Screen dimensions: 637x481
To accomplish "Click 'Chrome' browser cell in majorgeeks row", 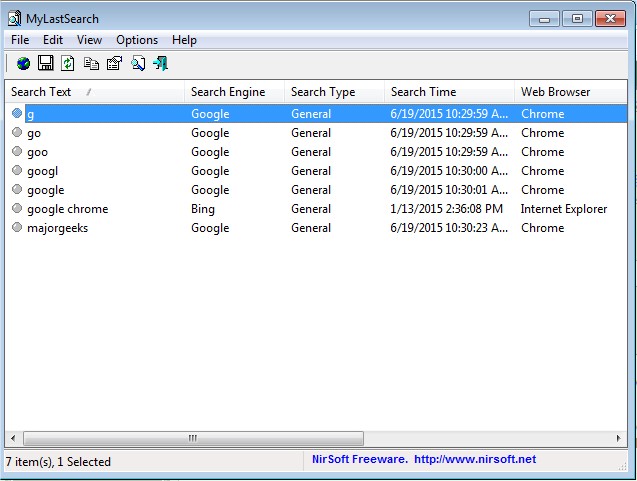I will click(542, 228).
